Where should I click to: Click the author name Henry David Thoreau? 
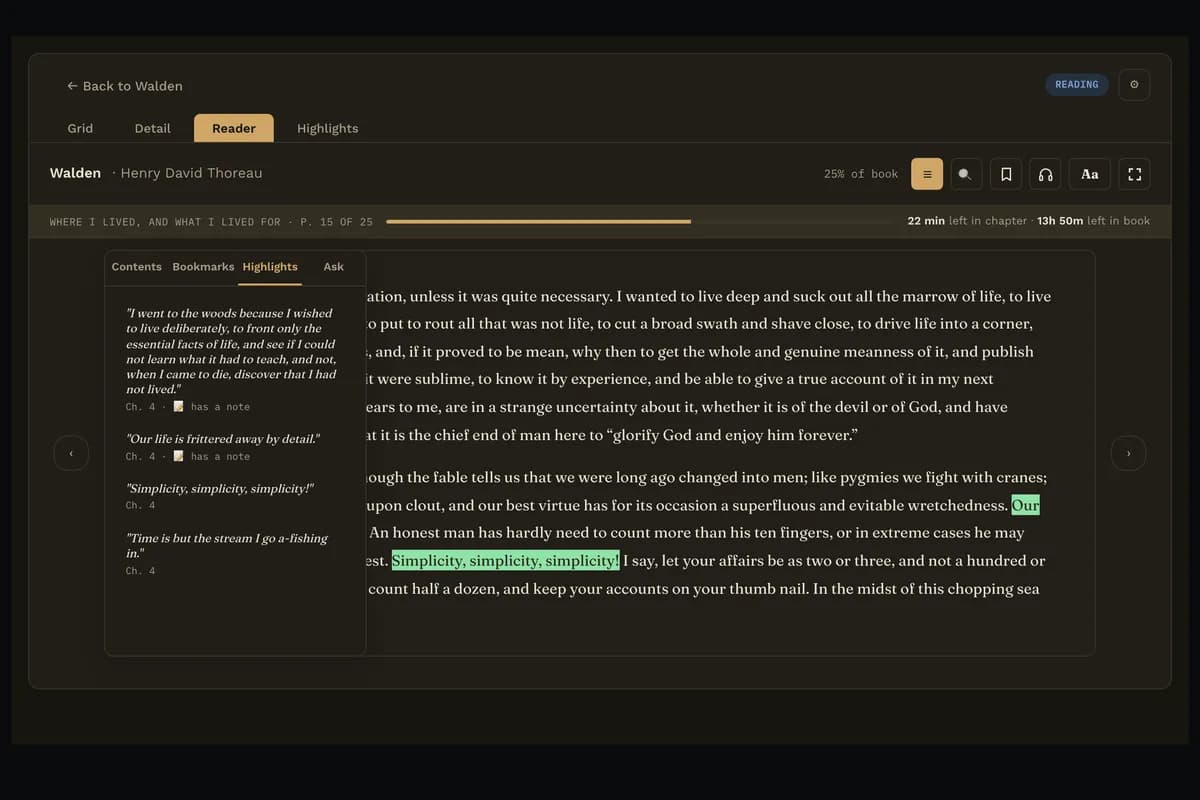tap(191, 173)
